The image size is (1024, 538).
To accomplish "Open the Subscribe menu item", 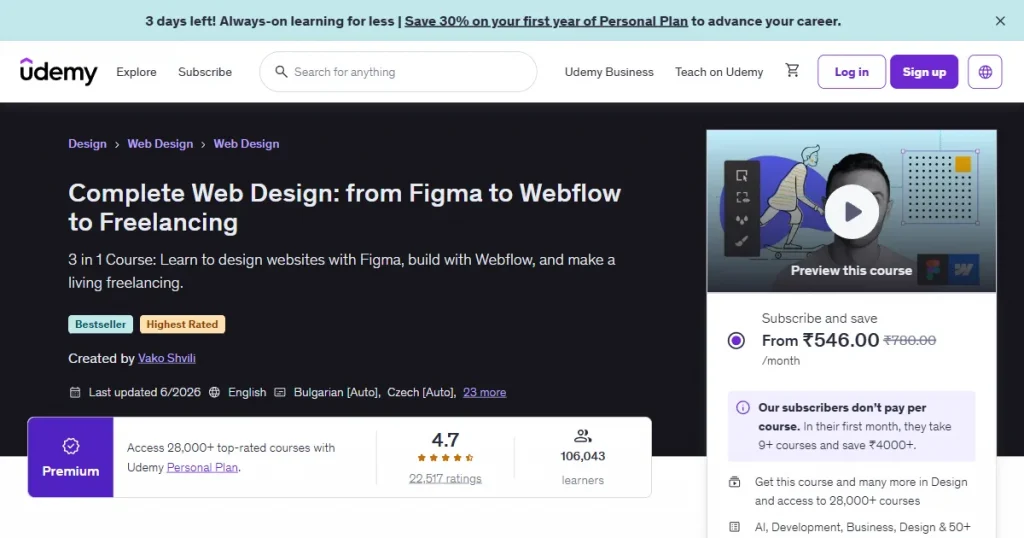I will [x=205, y=72].
